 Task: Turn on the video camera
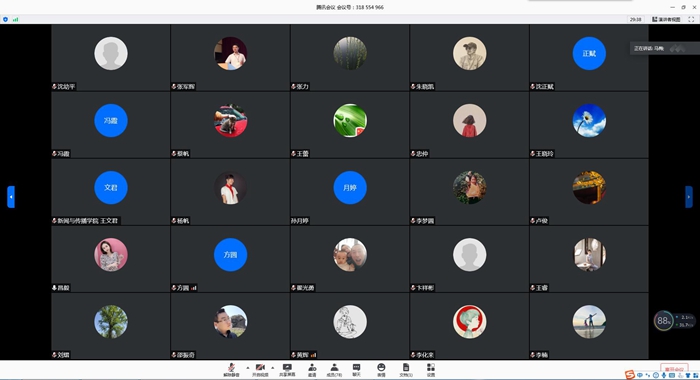point(260,370)
